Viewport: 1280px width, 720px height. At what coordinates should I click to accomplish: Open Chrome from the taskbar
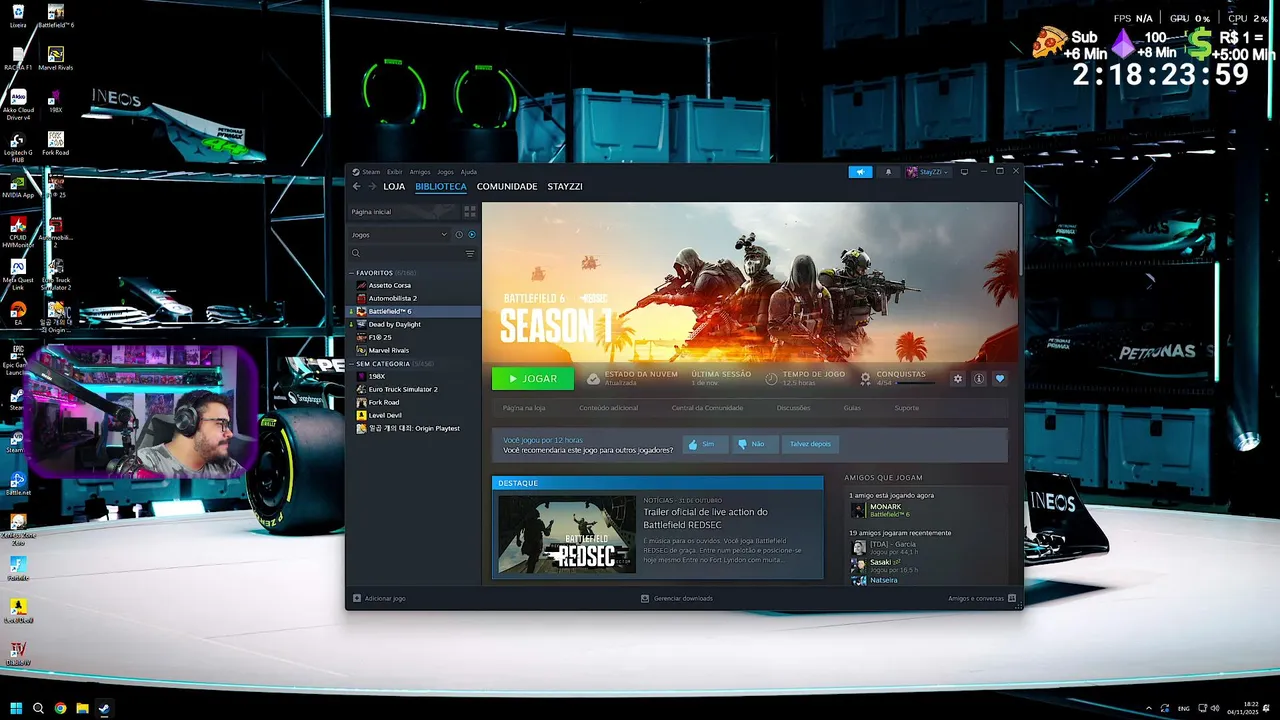(60, 708)
